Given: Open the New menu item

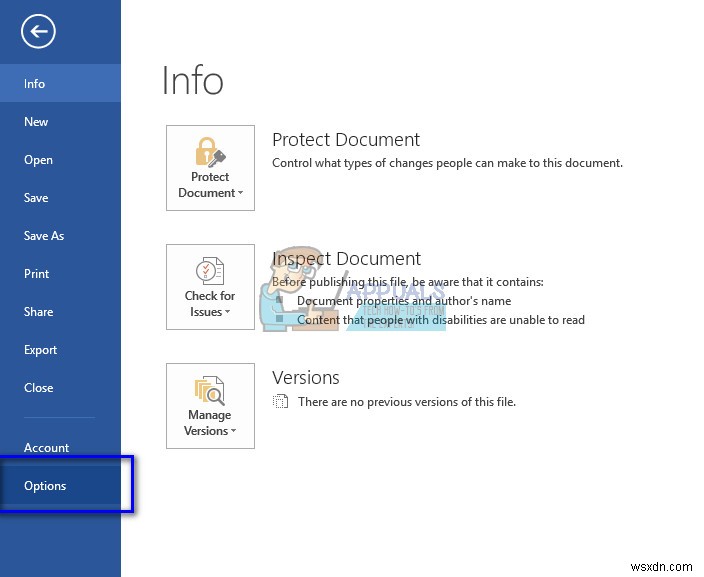Looking at the screenshot, I should (60, 122).
